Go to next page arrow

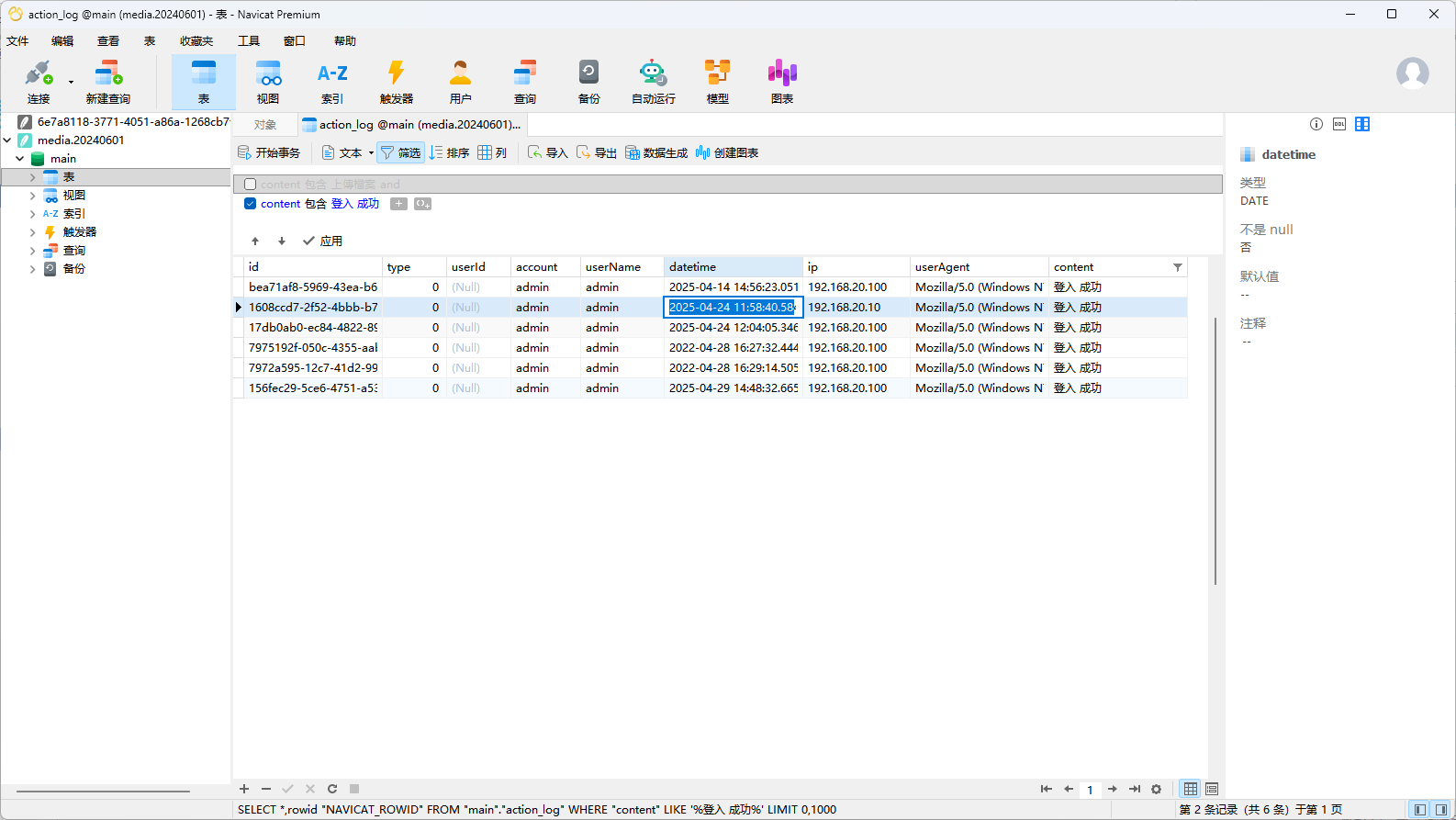[x=1113, y=789]
